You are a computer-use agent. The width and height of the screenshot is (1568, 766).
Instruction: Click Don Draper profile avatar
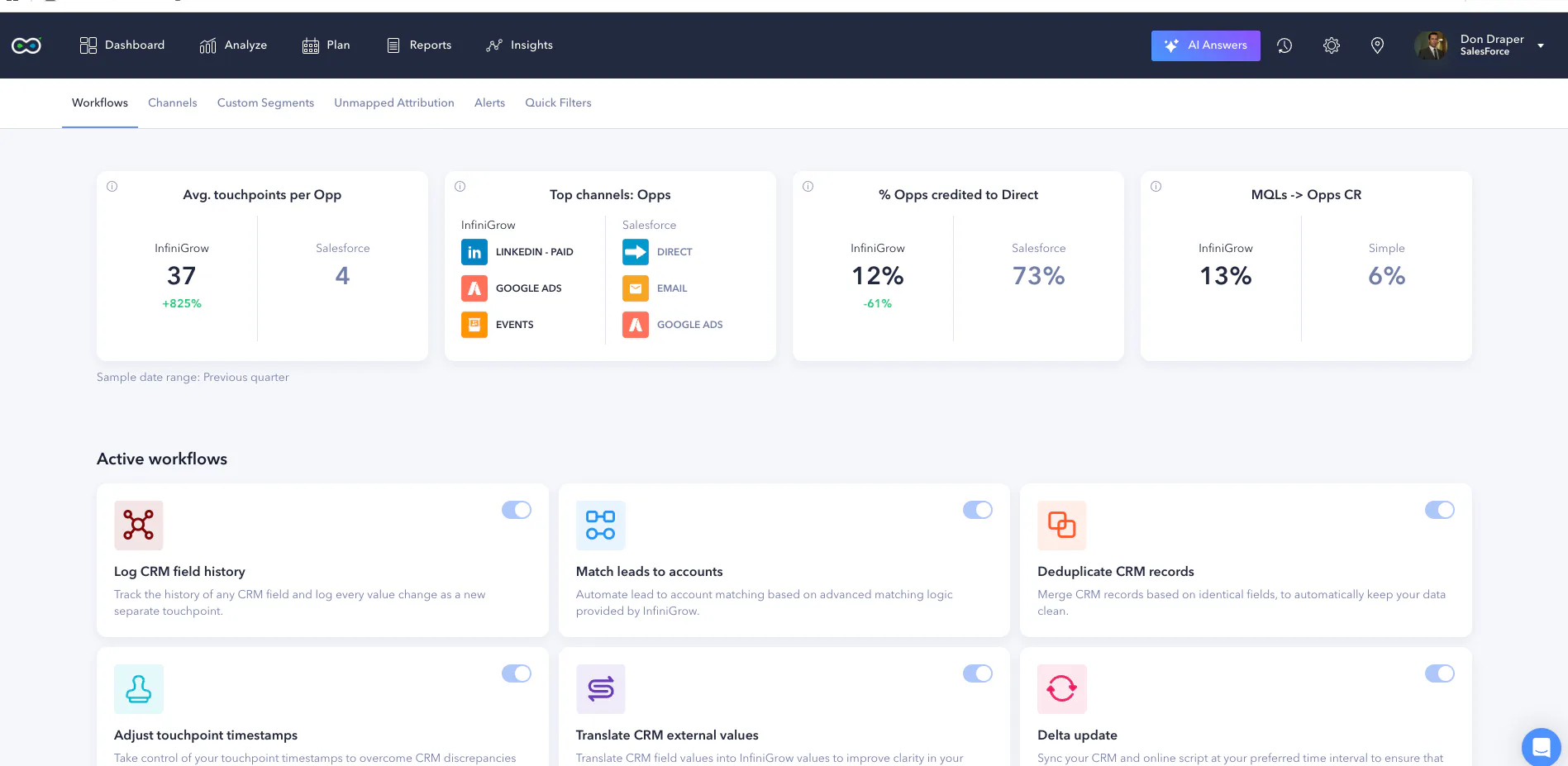coord(1431,45)
